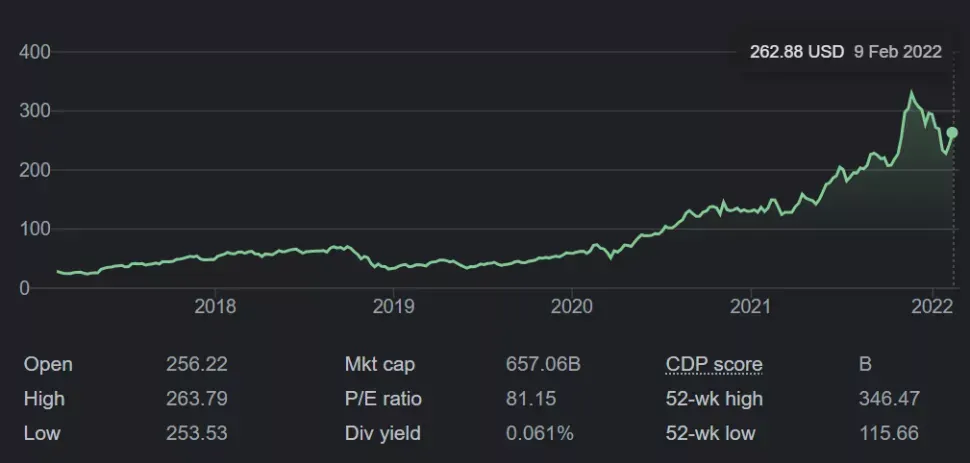
Task: Click the 2020 axis year label
Action: point(572,306)
